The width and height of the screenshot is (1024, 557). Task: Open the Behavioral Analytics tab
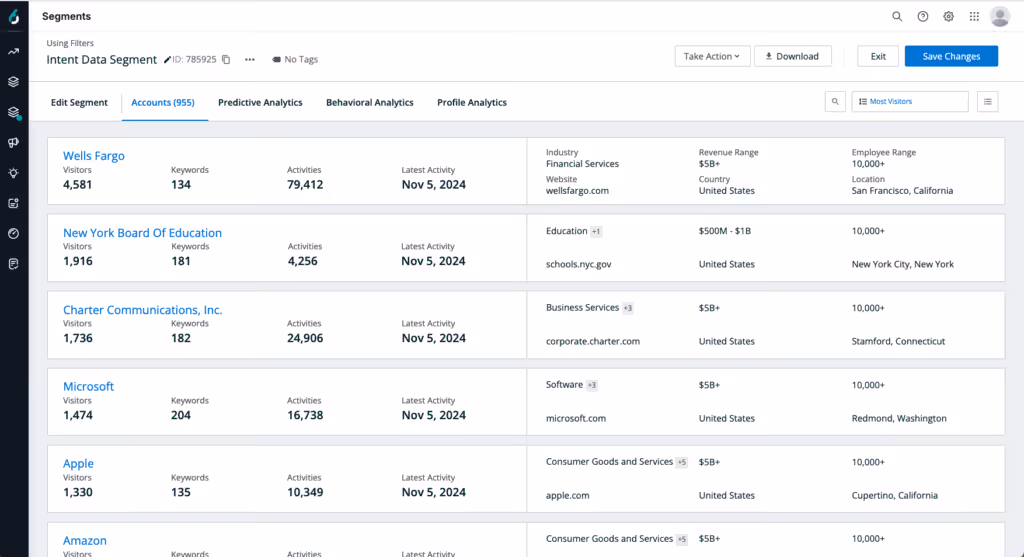pyautogui.click(x=370, y=103)
